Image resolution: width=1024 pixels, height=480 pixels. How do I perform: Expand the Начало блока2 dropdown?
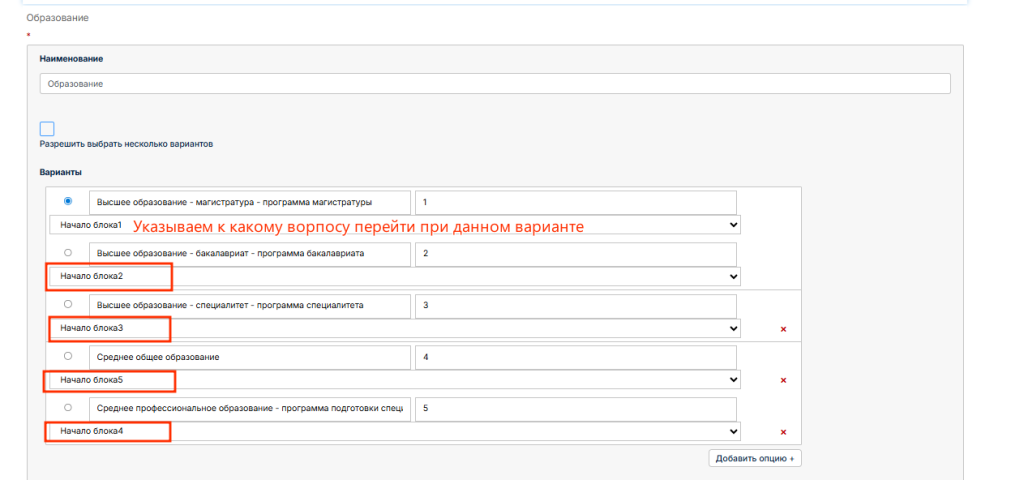coord(395,276)
